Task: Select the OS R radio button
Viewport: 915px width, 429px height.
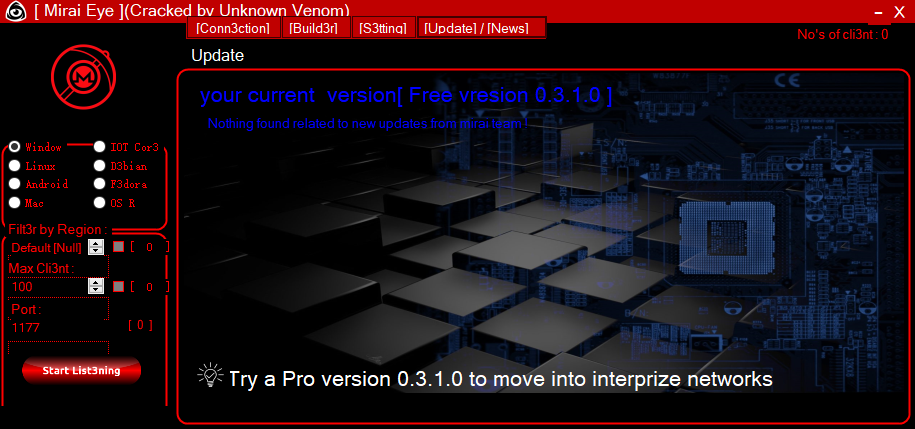Action: click(100, 203)
